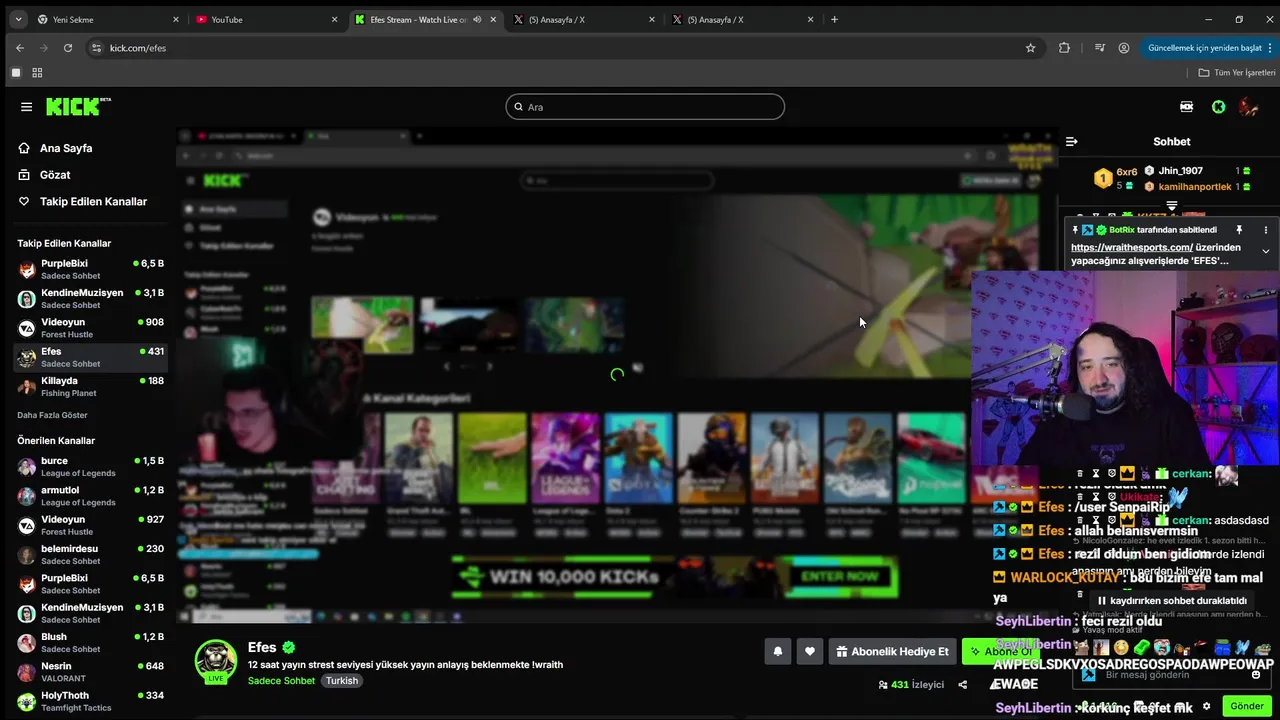Click the Turkish language tag
The image size is (1280, 720).
pyautogui.click(x=342, y=681)
